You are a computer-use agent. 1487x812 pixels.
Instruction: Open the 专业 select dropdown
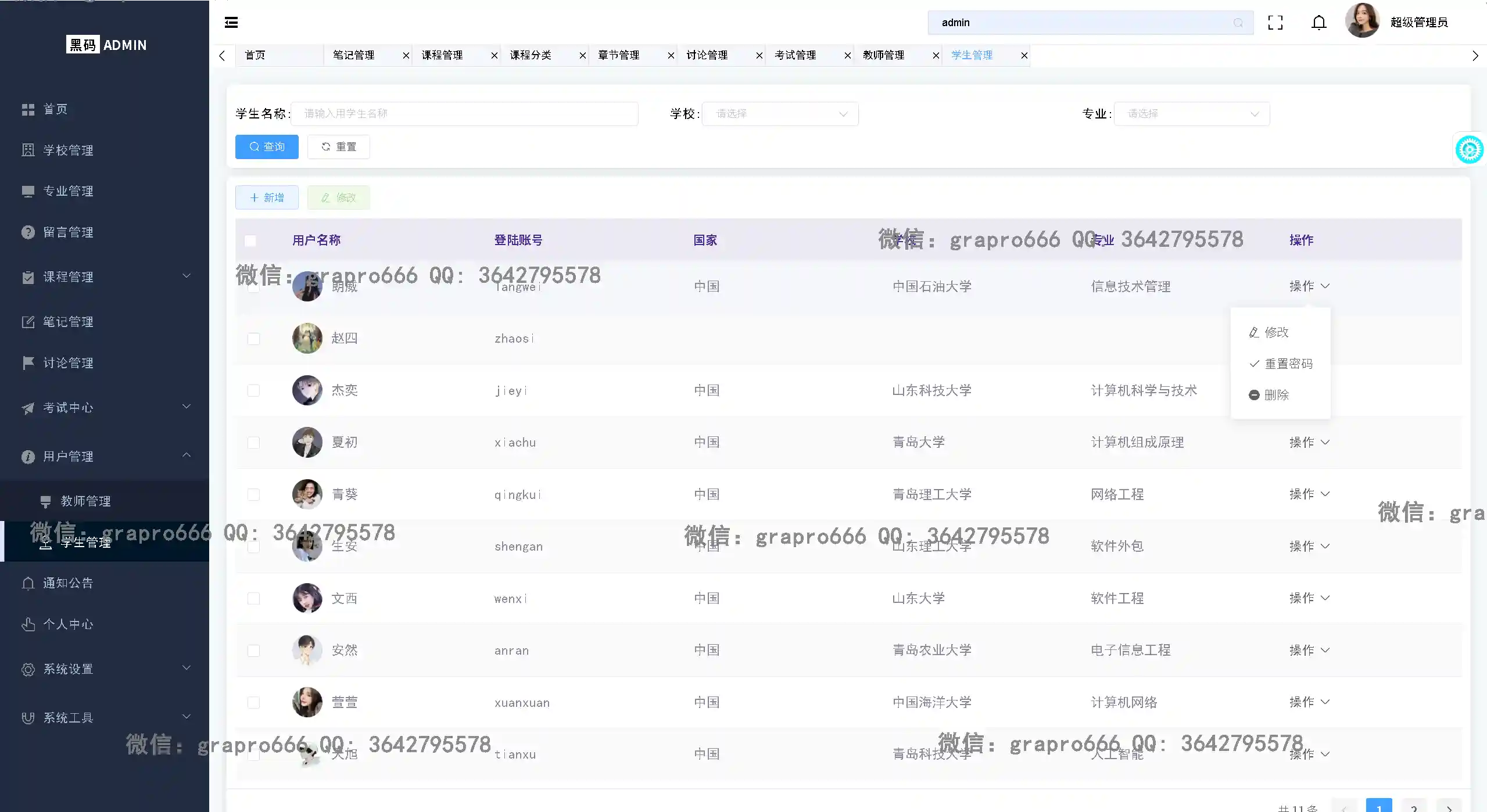[x=1191, y=114]
